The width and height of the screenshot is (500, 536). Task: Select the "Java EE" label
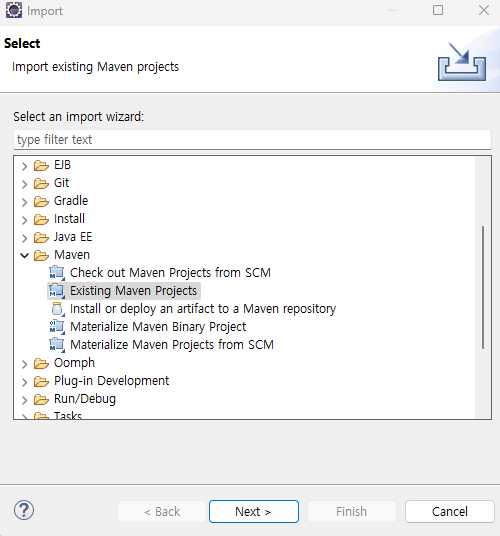(73, 237)
